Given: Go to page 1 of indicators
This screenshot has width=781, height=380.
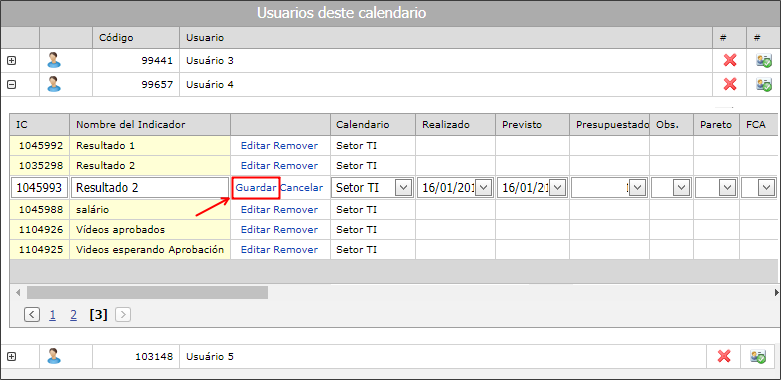Looking at the screenshot, I should pos(53,315).
